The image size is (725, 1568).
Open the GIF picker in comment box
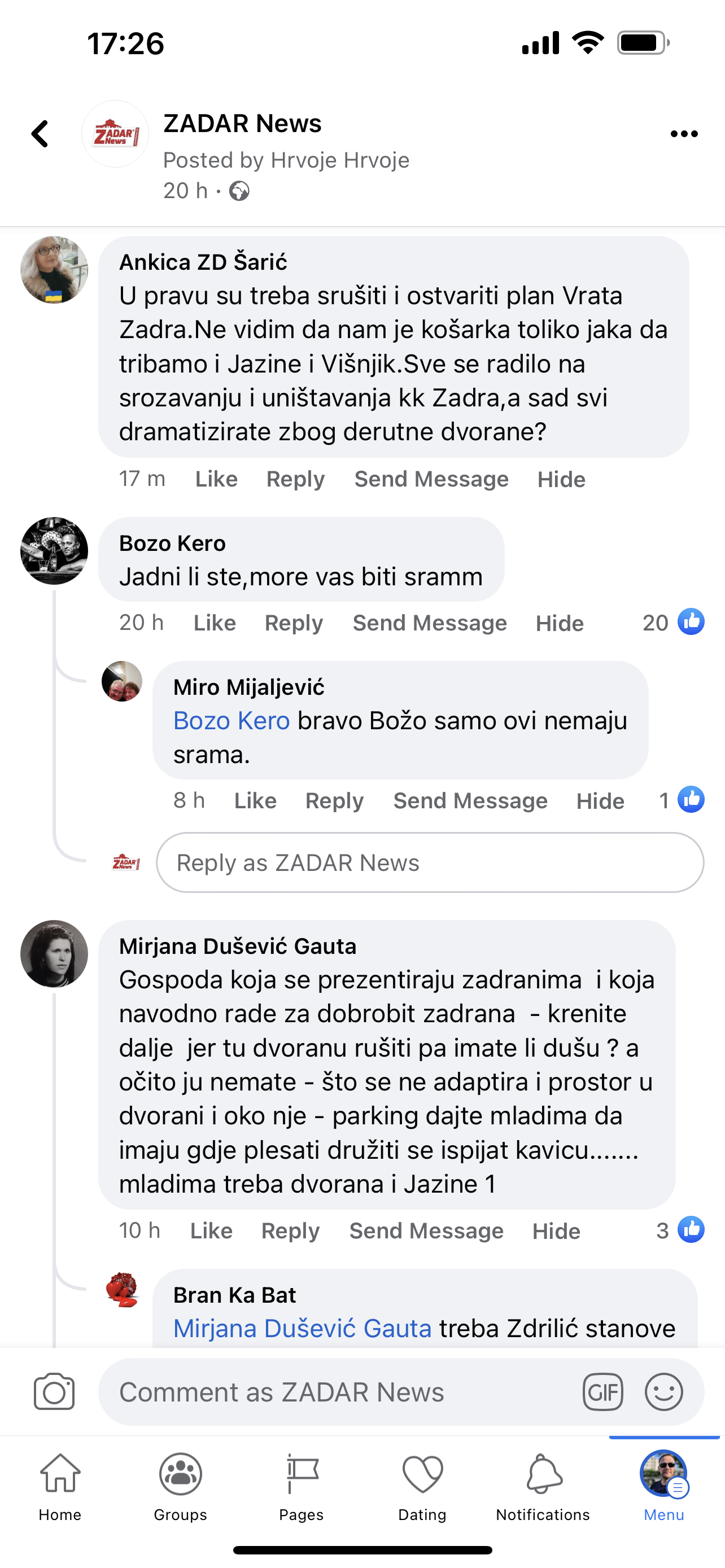(602, 1391)
